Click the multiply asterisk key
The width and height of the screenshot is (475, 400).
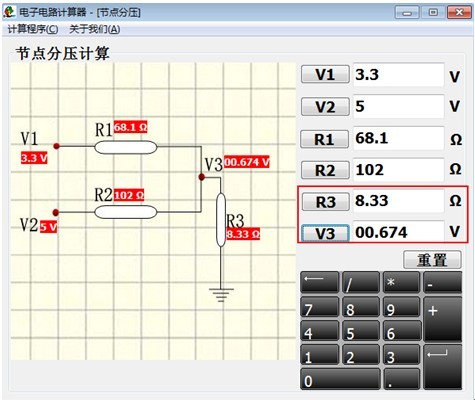(401, 282)
